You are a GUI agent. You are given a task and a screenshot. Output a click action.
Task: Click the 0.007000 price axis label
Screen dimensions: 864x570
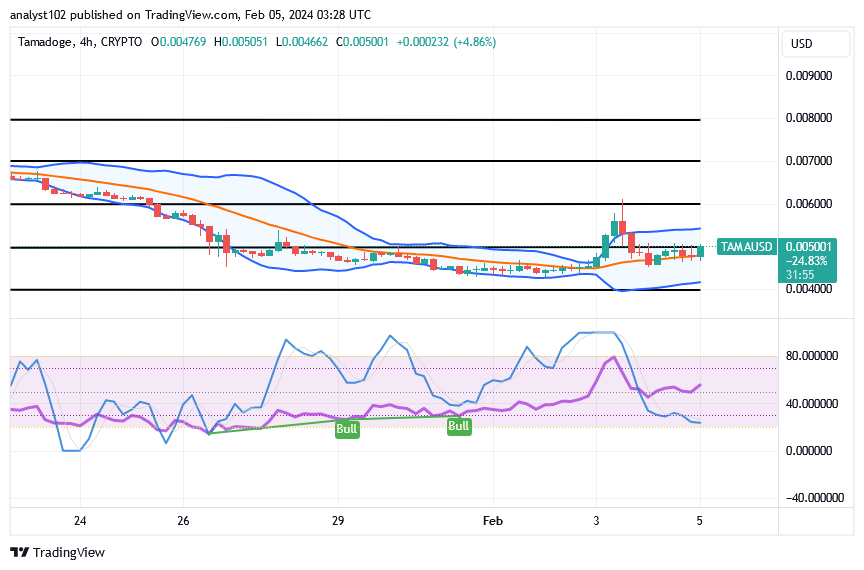point(808,161)
